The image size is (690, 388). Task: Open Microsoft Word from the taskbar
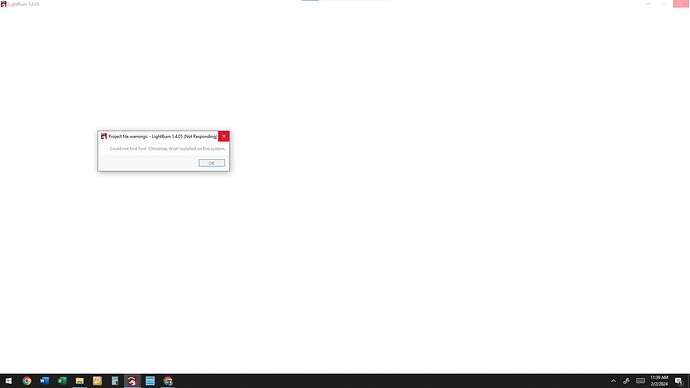[x=44, y=381]
